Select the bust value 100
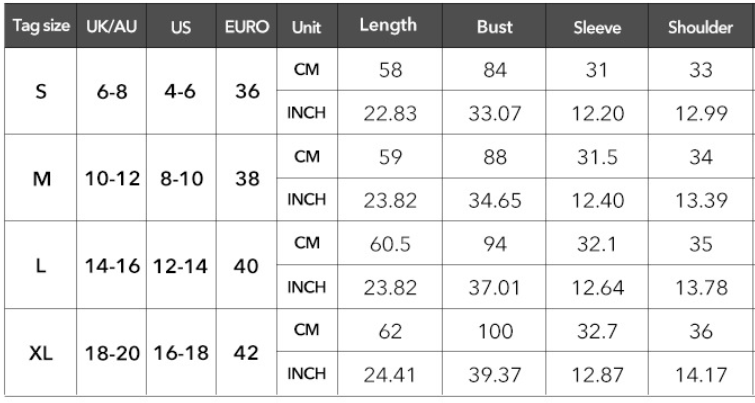This screenshot has height=403, width=755. [x=495, y=331]
